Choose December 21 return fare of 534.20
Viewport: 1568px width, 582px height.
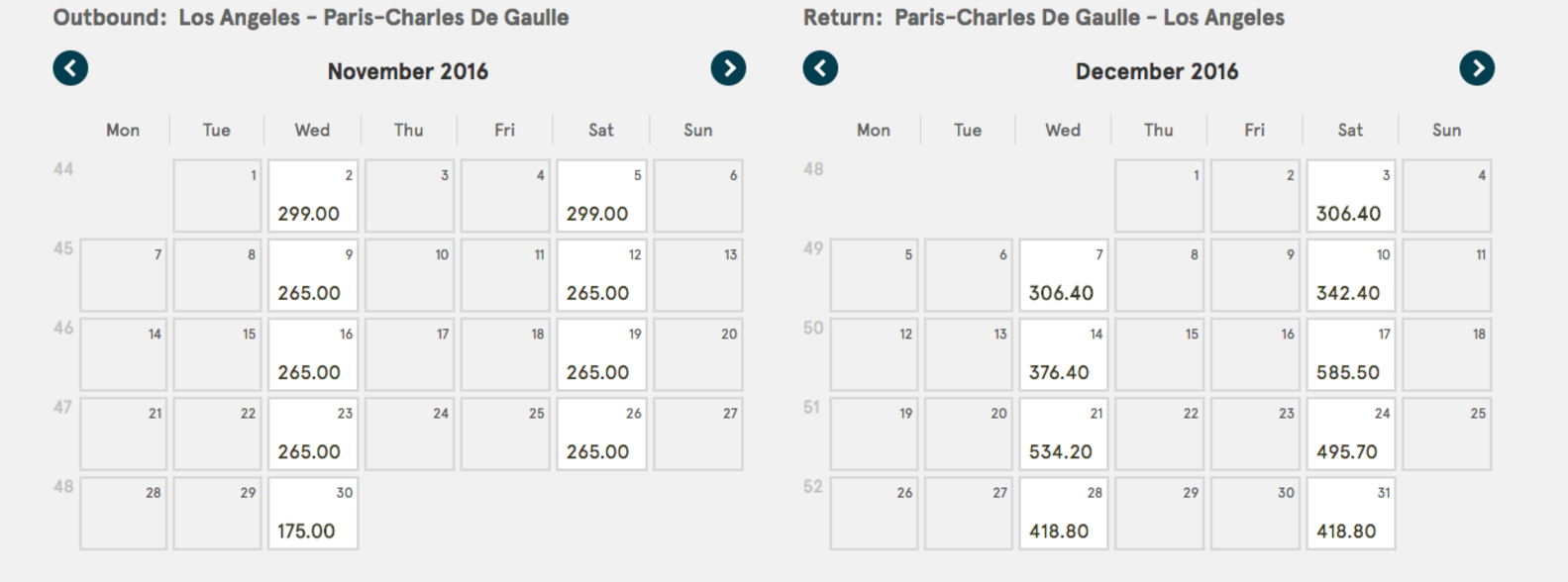pyautogui.click(x=1062, y=433)
